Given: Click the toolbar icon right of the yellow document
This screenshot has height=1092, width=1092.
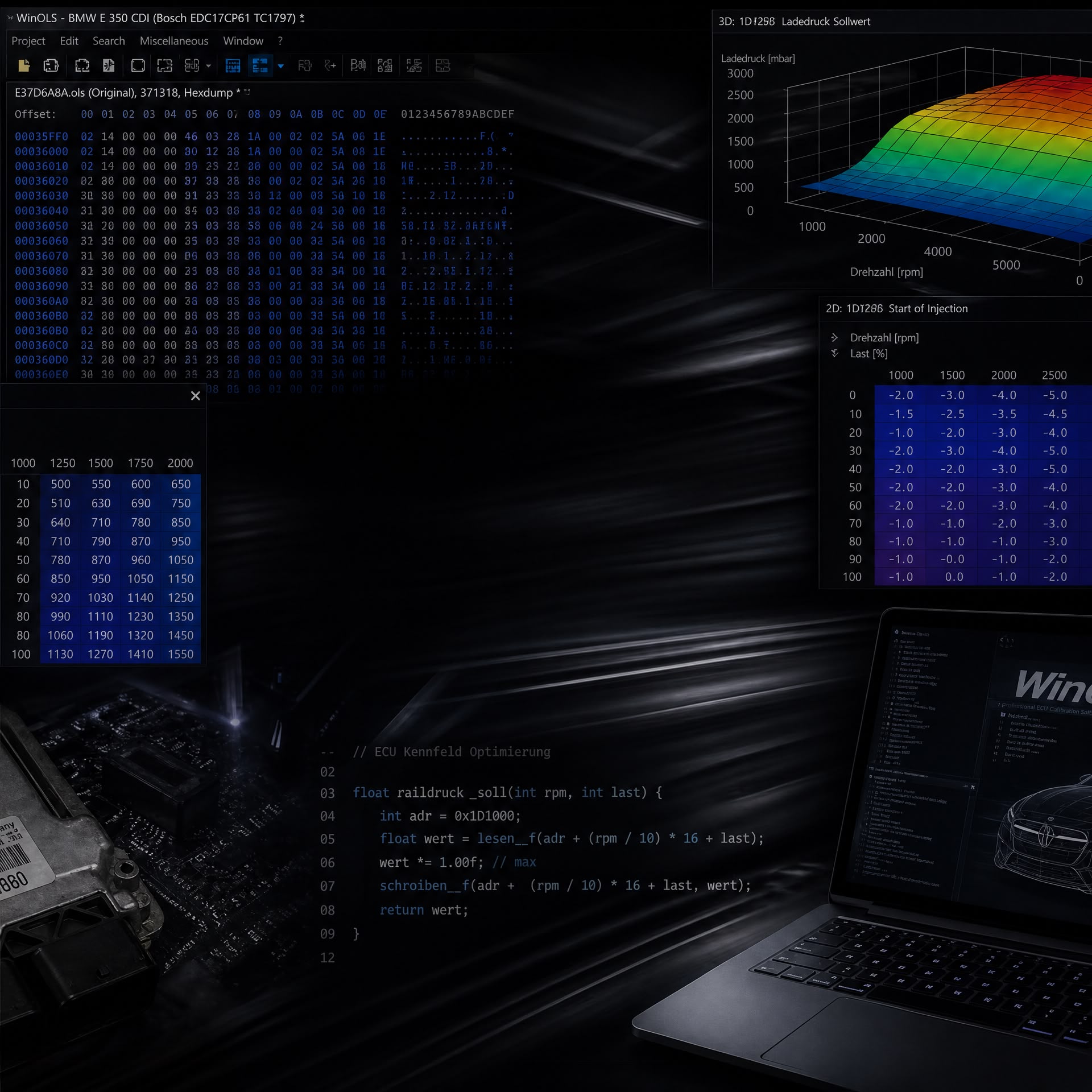Looking at the screenshot, I should [x=51, y=66].
